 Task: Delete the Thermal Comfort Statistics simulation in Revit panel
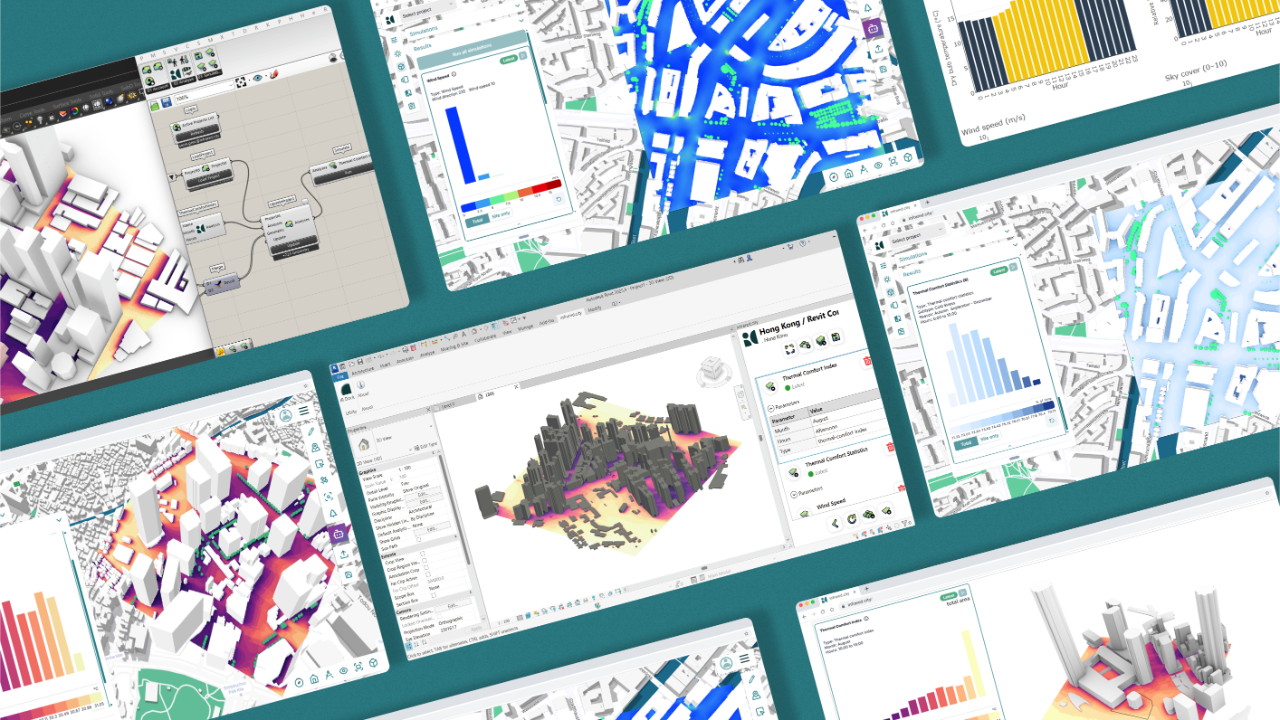(x=890, y=447)
